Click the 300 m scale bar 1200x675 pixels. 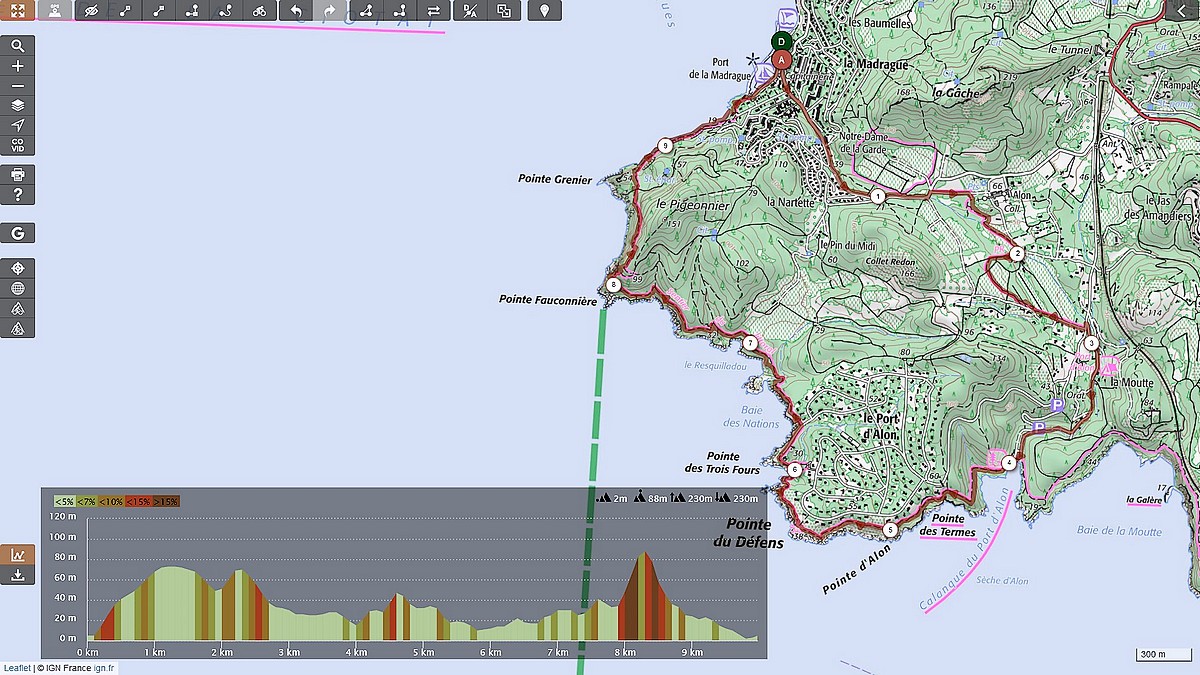tap(1164, 654)
